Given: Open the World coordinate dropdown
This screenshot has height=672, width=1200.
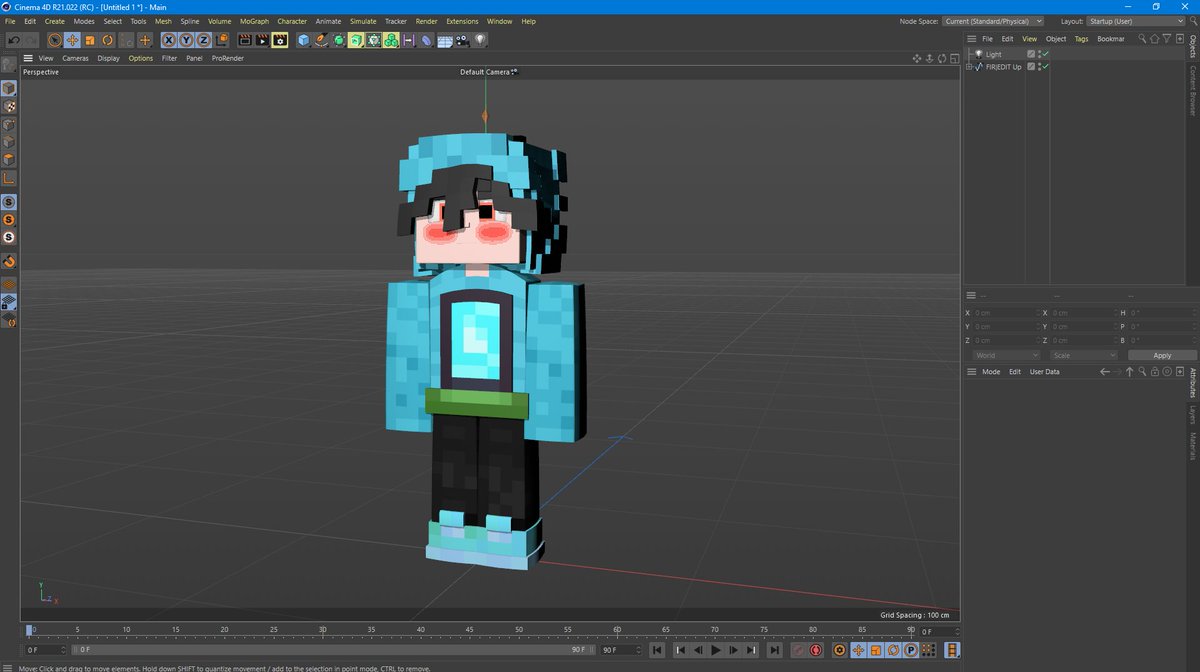Looking at the screenshot, I should (1007, 355).
